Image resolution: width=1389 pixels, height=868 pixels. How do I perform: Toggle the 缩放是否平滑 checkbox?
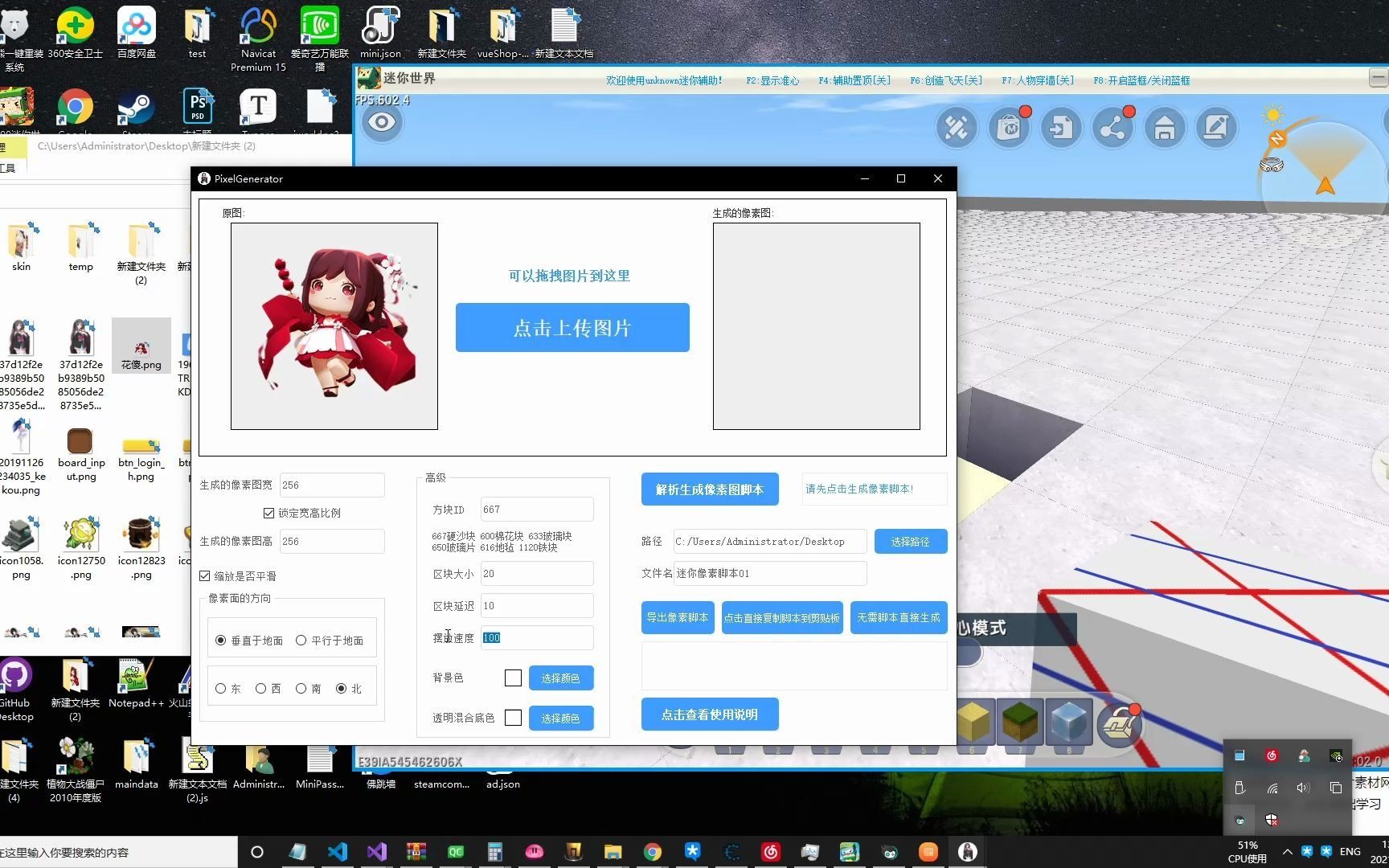(205, 576)
